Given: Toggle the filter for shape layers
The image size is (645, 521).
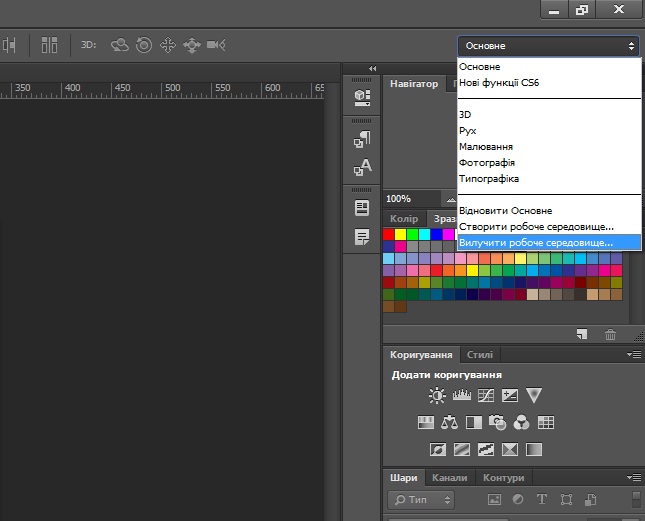Looking at the screenshot, I should (566, 500).
